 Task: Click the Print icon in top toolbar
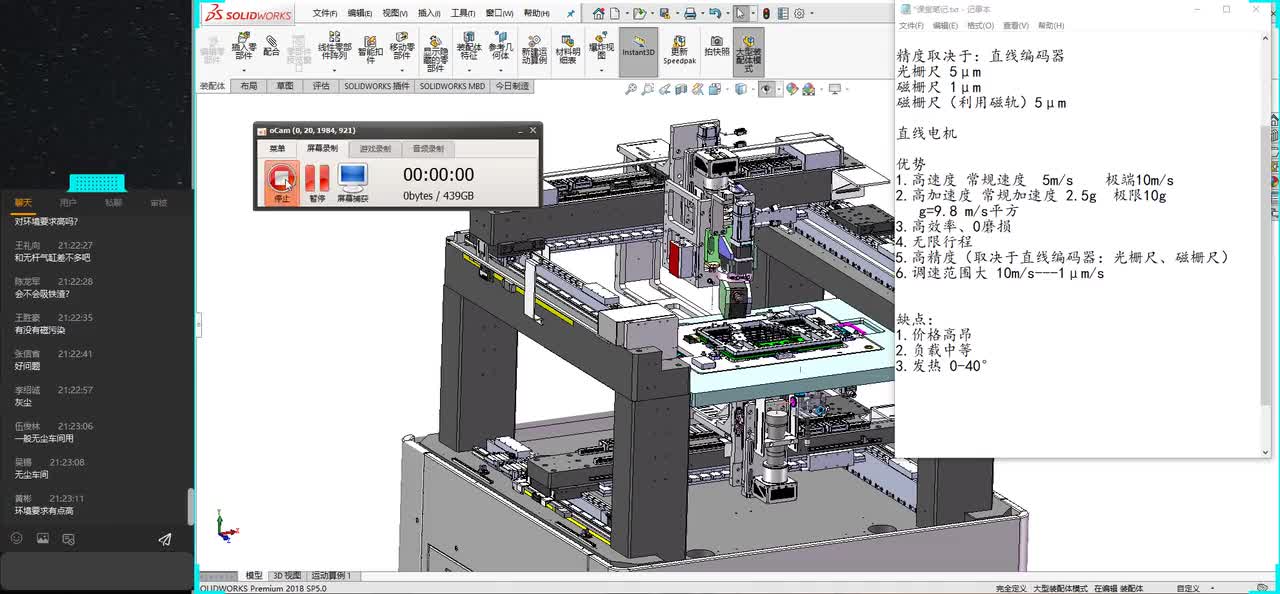690,14
